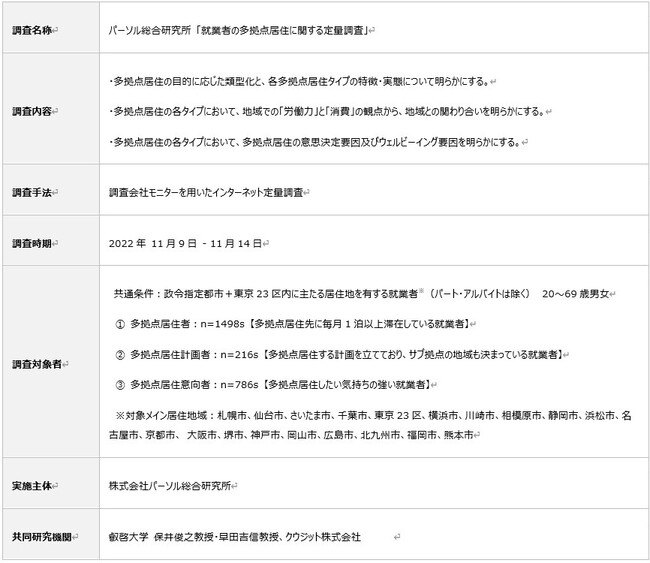Click the 調査時期 row header
Screen dimensions: 650x563
click(x=34, y=243)
